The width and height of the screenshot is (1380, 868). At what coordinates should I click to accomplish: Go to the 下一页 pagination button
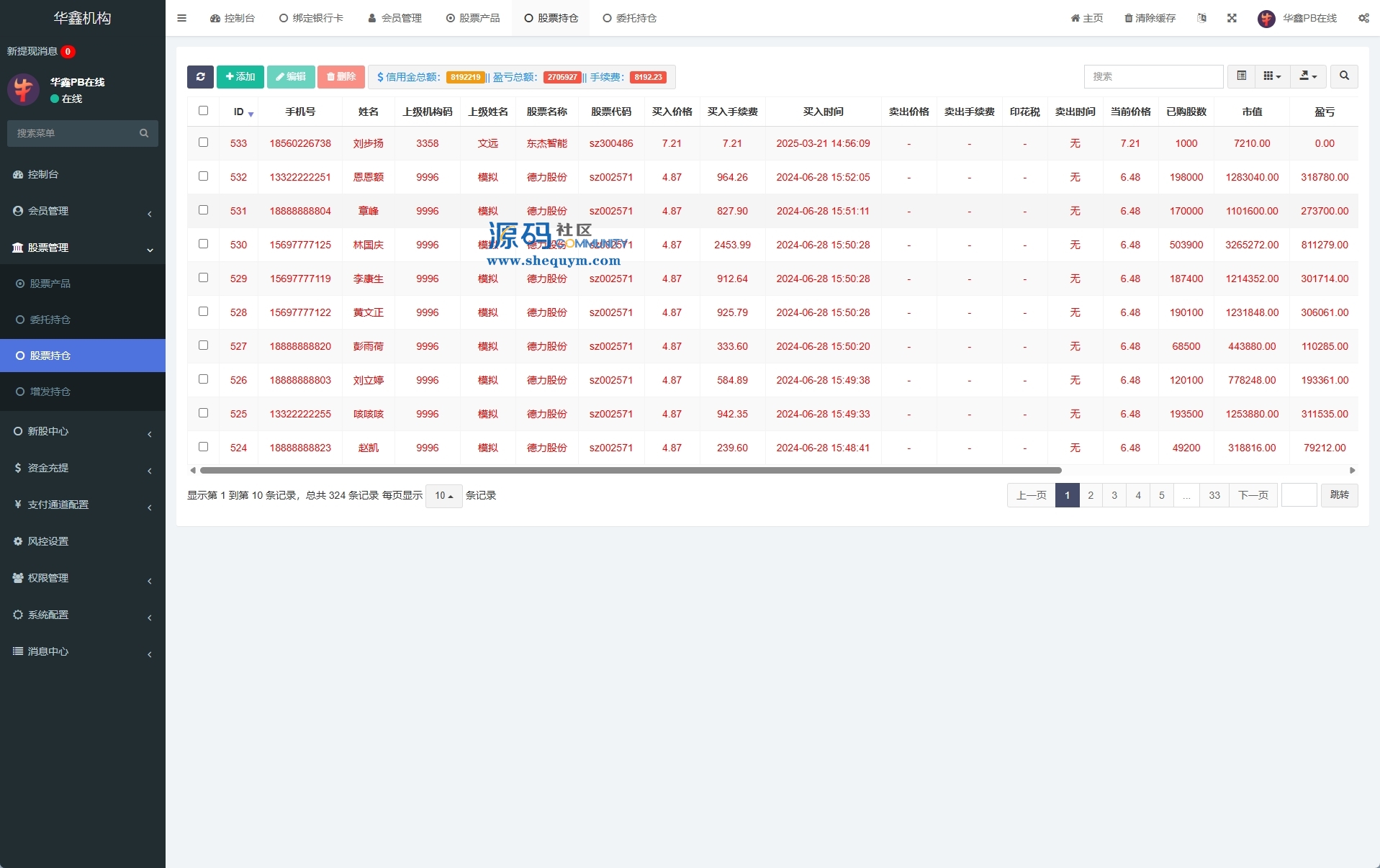click(x=1253, y=495)
